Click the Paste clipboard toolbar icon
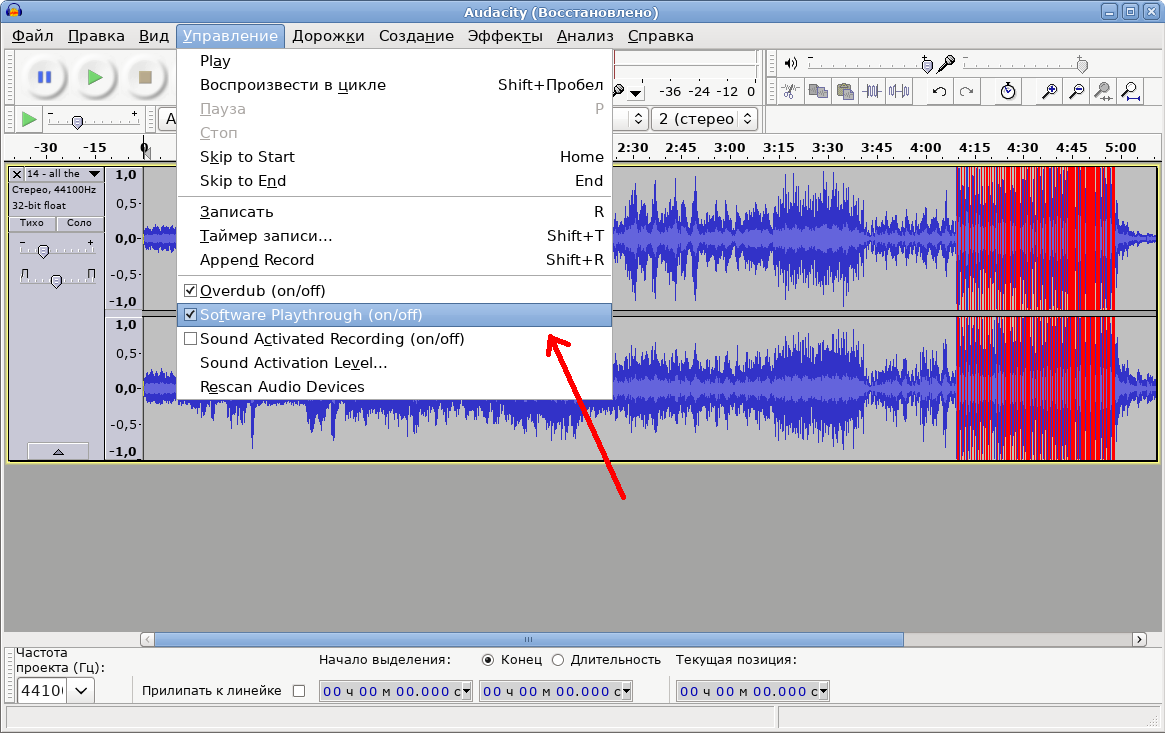 tap(845, 91)
